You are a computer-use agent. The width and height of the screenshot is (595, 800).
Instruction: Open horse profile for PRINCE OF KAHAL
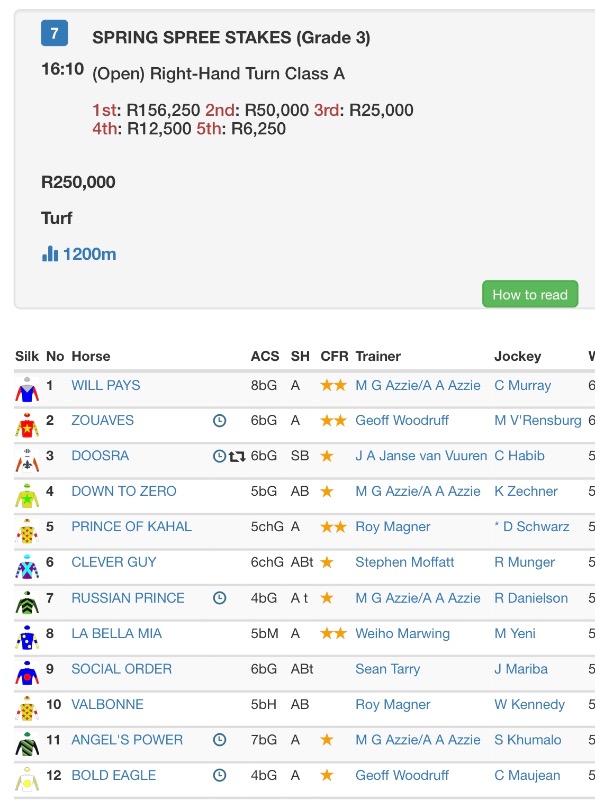(132, 527)
